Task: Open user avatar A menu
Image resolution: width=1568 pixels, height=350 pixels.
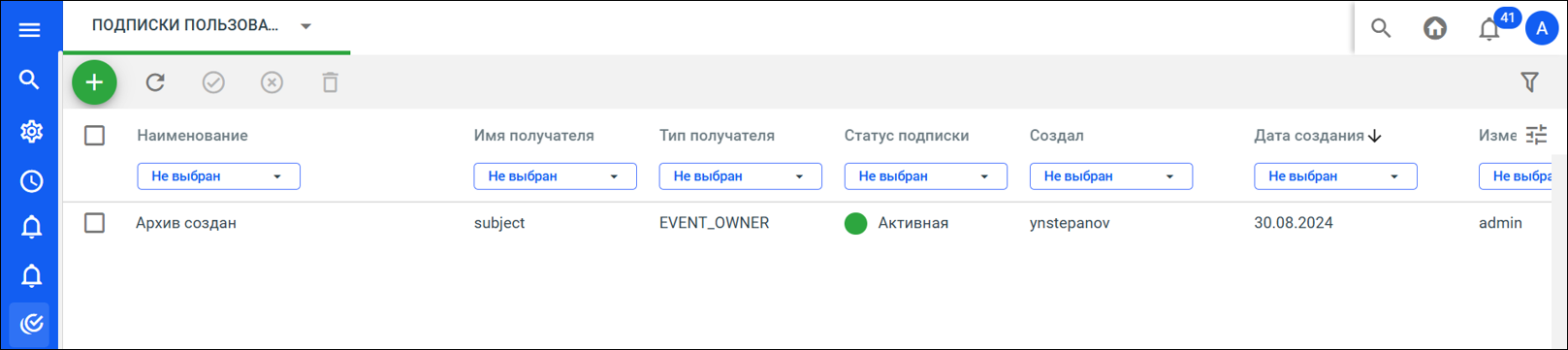Action: point(1542,29)
